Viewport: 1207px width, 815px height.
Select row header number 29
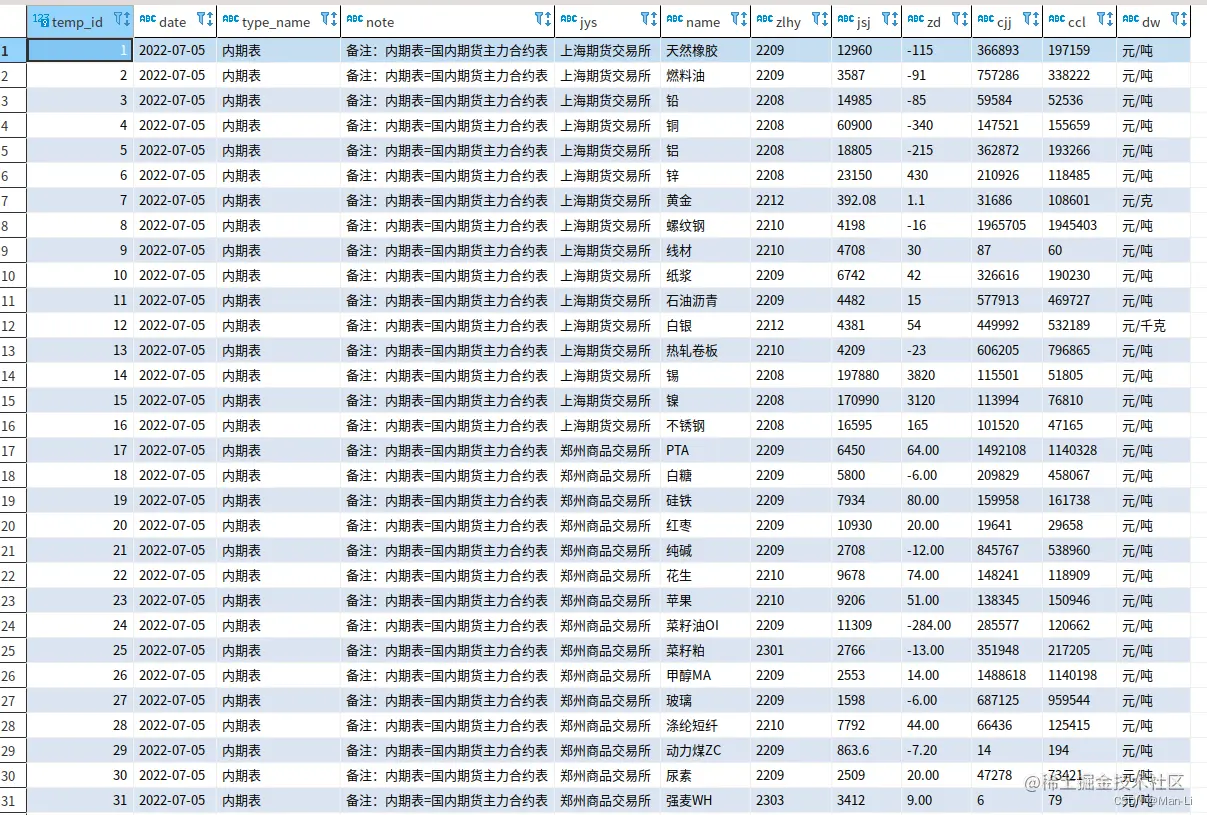(x=13, y=750)
